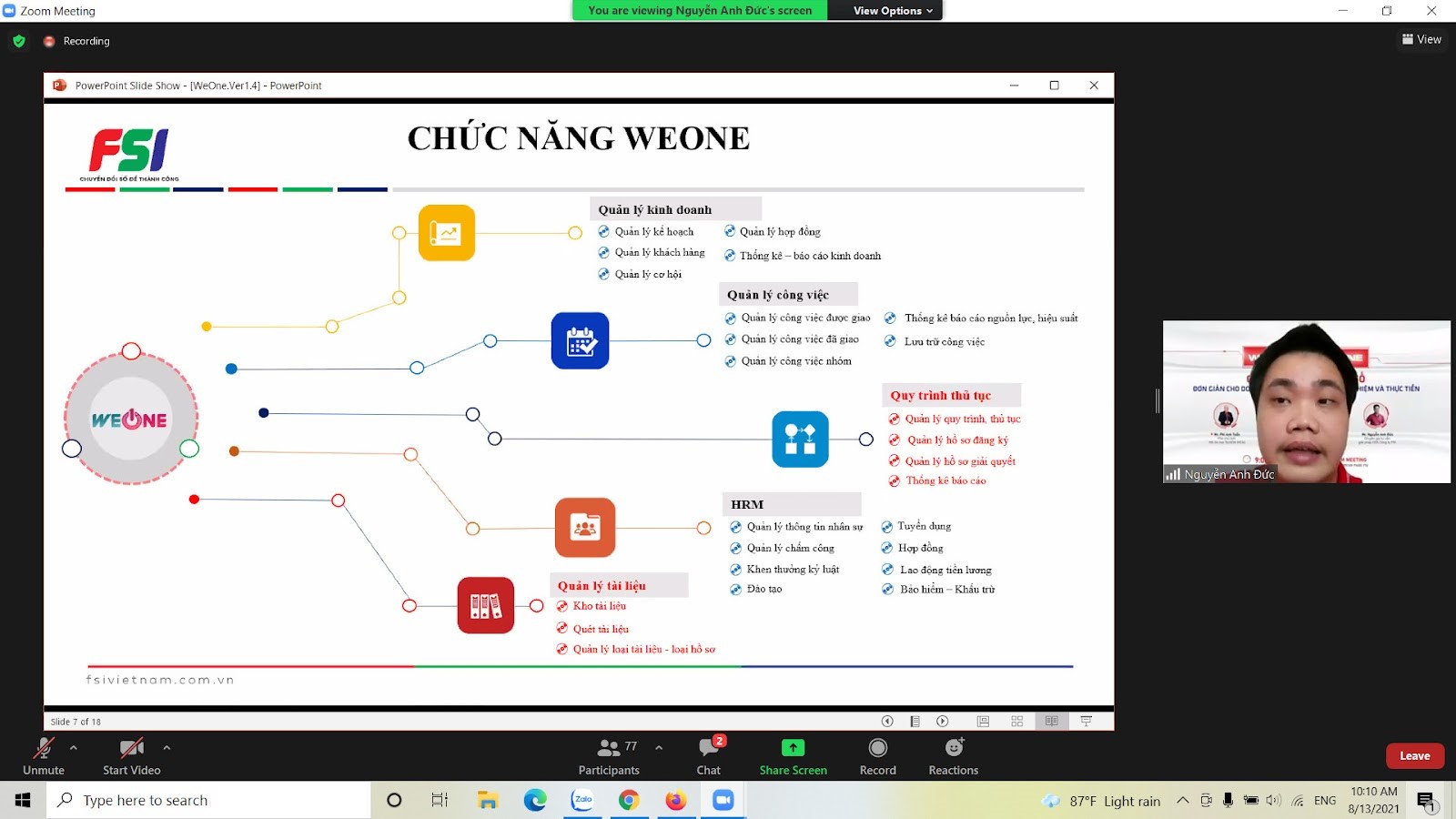This screenshot has height=819, width=1456.
Task: Open video options arrow beside Start Video
Action: 167,748
